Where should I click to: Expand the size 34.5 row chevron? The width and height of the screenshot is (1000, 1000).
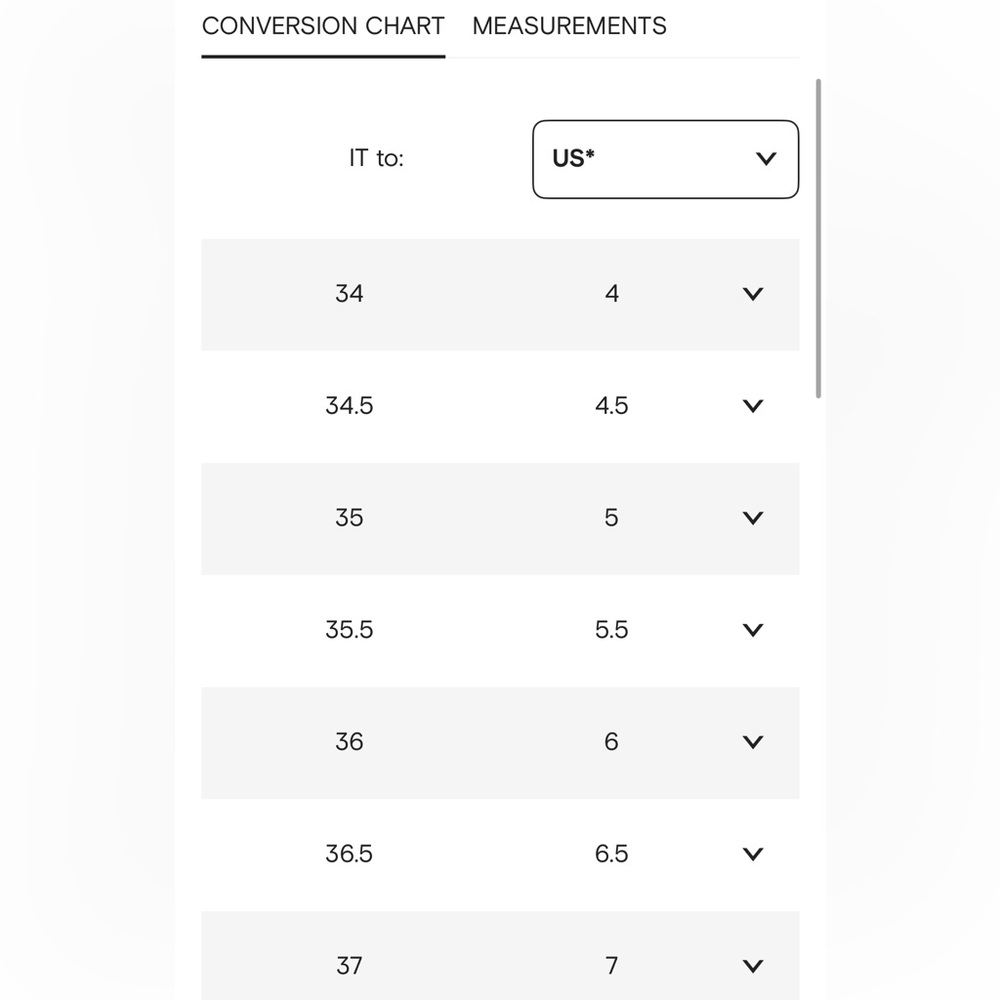(x=753, y=406)
